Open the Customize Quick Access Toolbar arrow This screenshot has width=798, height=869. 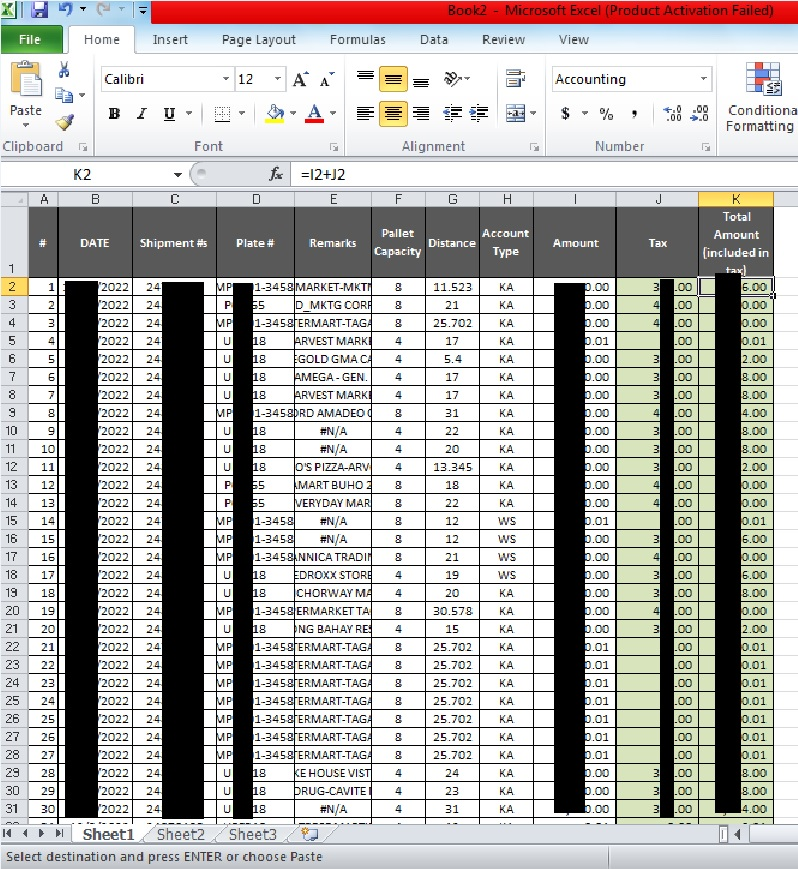(142, 10)
